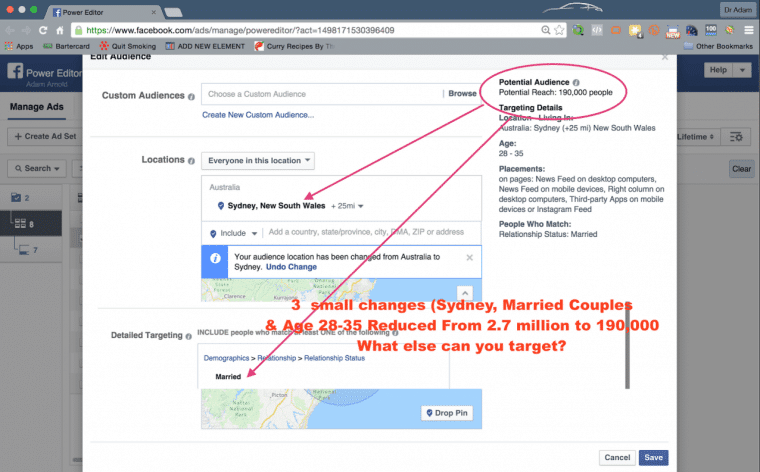Click Custom Audiences info icon

191,96
